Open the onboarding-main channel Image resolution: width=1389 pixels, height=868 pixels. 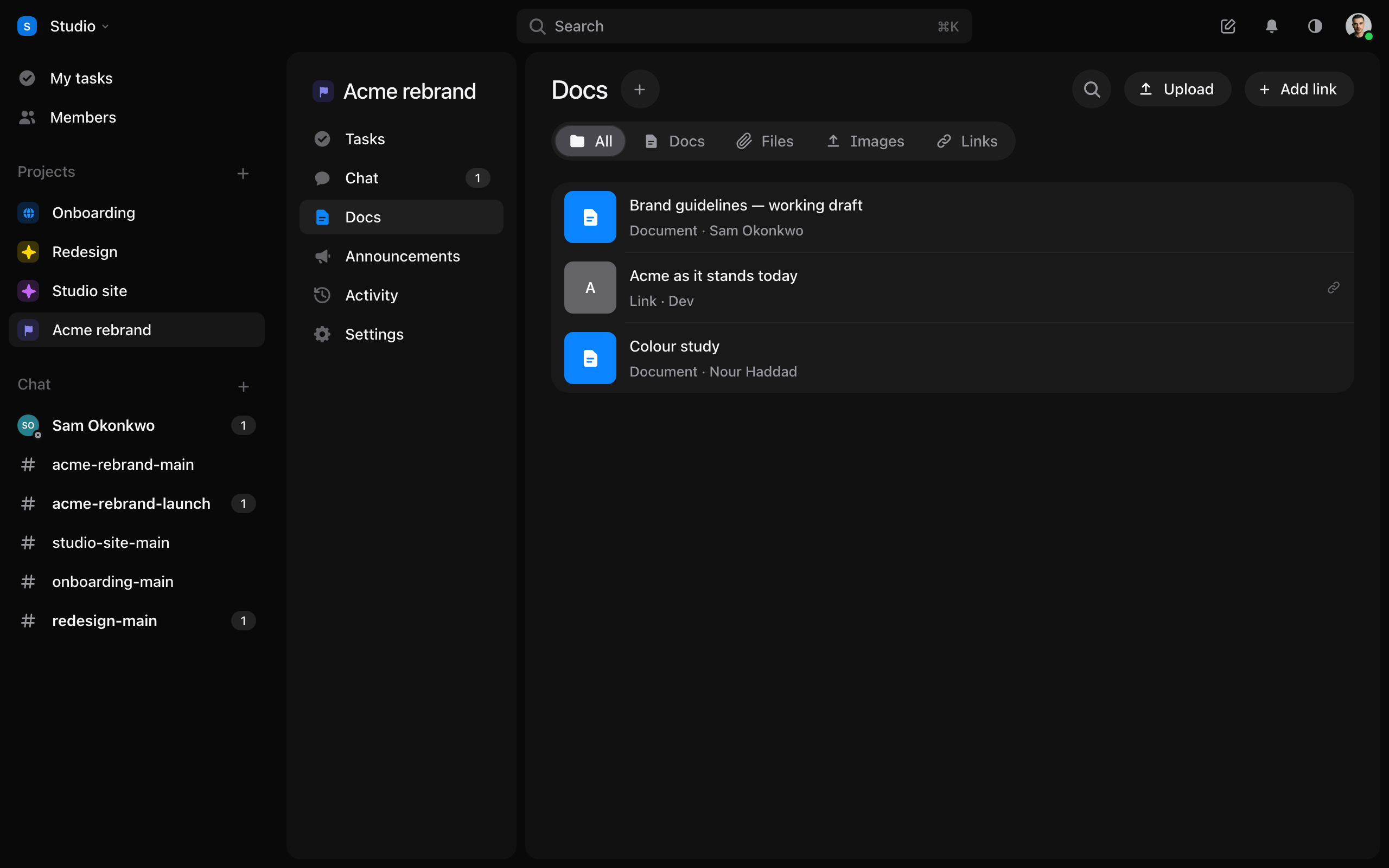[137, 582]
